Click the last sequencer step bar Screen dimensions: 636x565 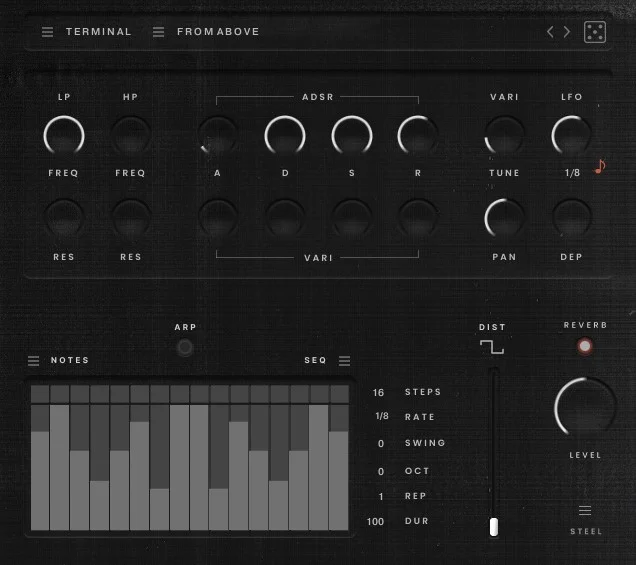click(339, 467)
